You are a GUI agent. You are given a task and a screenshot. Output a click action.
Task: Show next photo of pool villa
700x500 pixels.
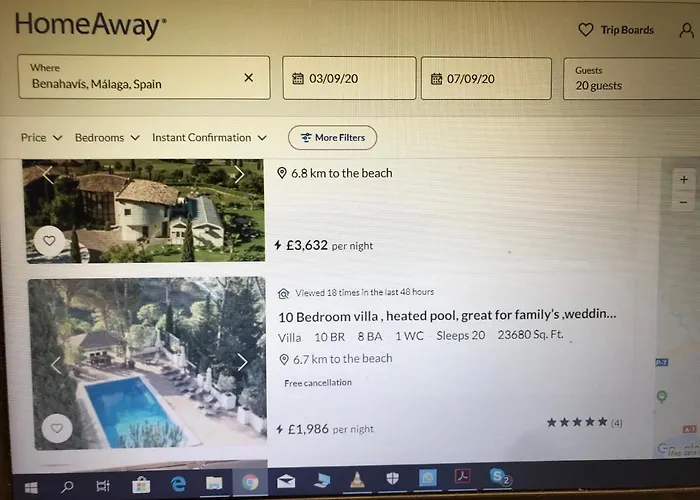(242, 362)
